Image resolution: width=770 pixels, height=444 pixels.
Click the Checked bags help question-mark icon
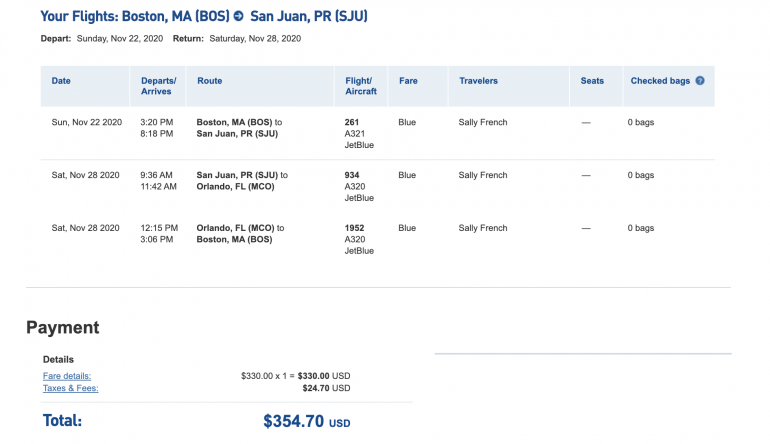[700, 81]
